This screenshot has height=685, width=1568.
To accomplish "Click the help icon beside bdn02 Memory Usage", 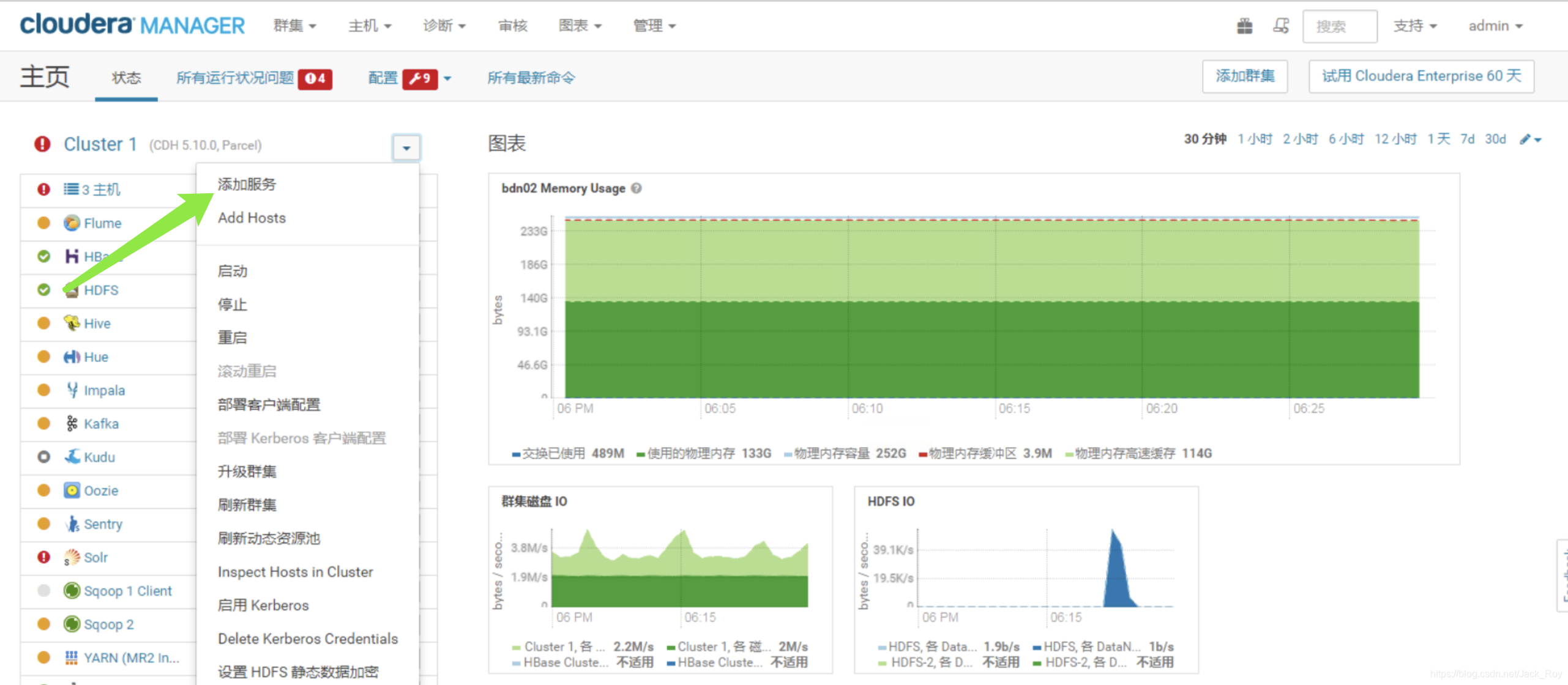I will click(637, 188).
